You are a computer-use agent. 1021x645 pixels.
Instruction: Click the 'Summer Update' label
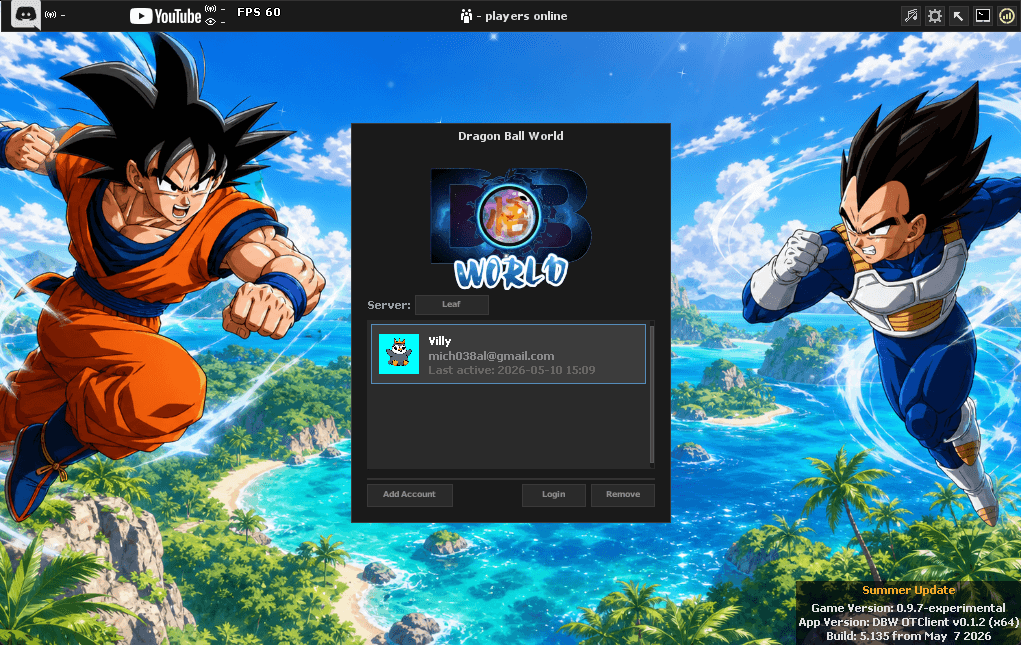click(x=909, y=590)
